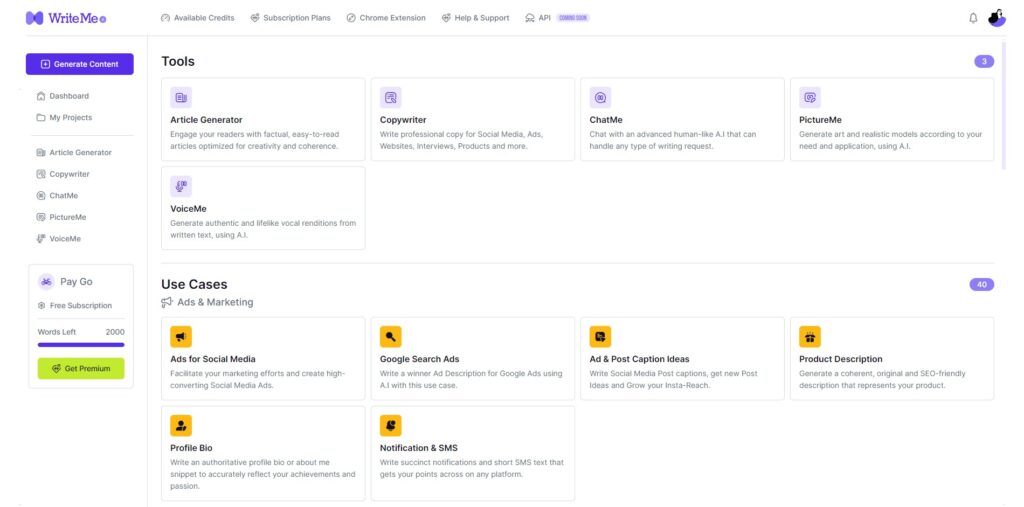Click the sidebar VoiceMe icon
The width and height of the screenshot is (1024, 507).
[41, 238]
